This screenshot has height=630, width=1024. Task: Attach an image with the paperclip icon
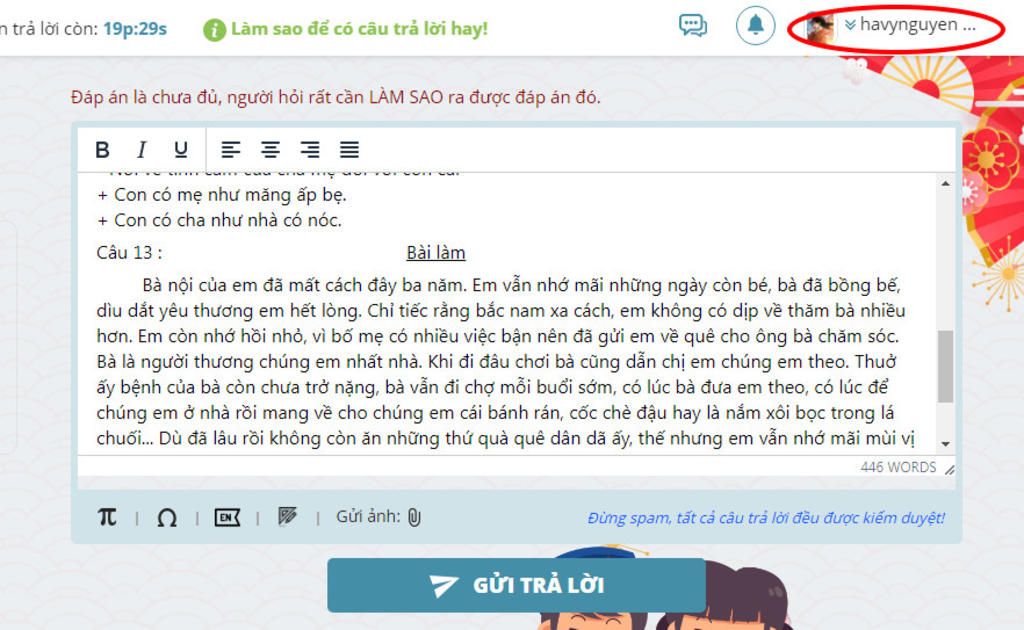[414, 518]
